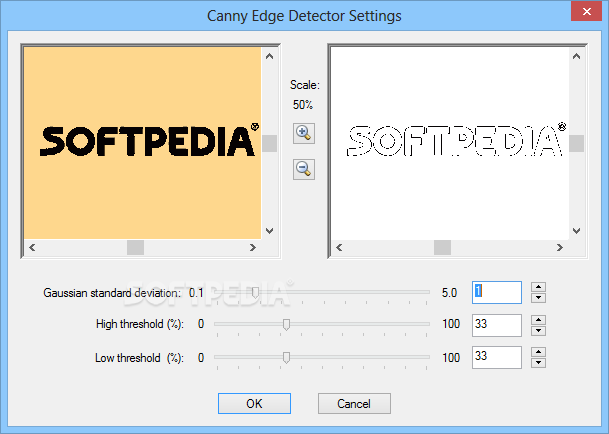This screenshot has height=434, width=609.
Task: Zoom in with the magnifier plus icon
Action: click(x=304, y=133)
